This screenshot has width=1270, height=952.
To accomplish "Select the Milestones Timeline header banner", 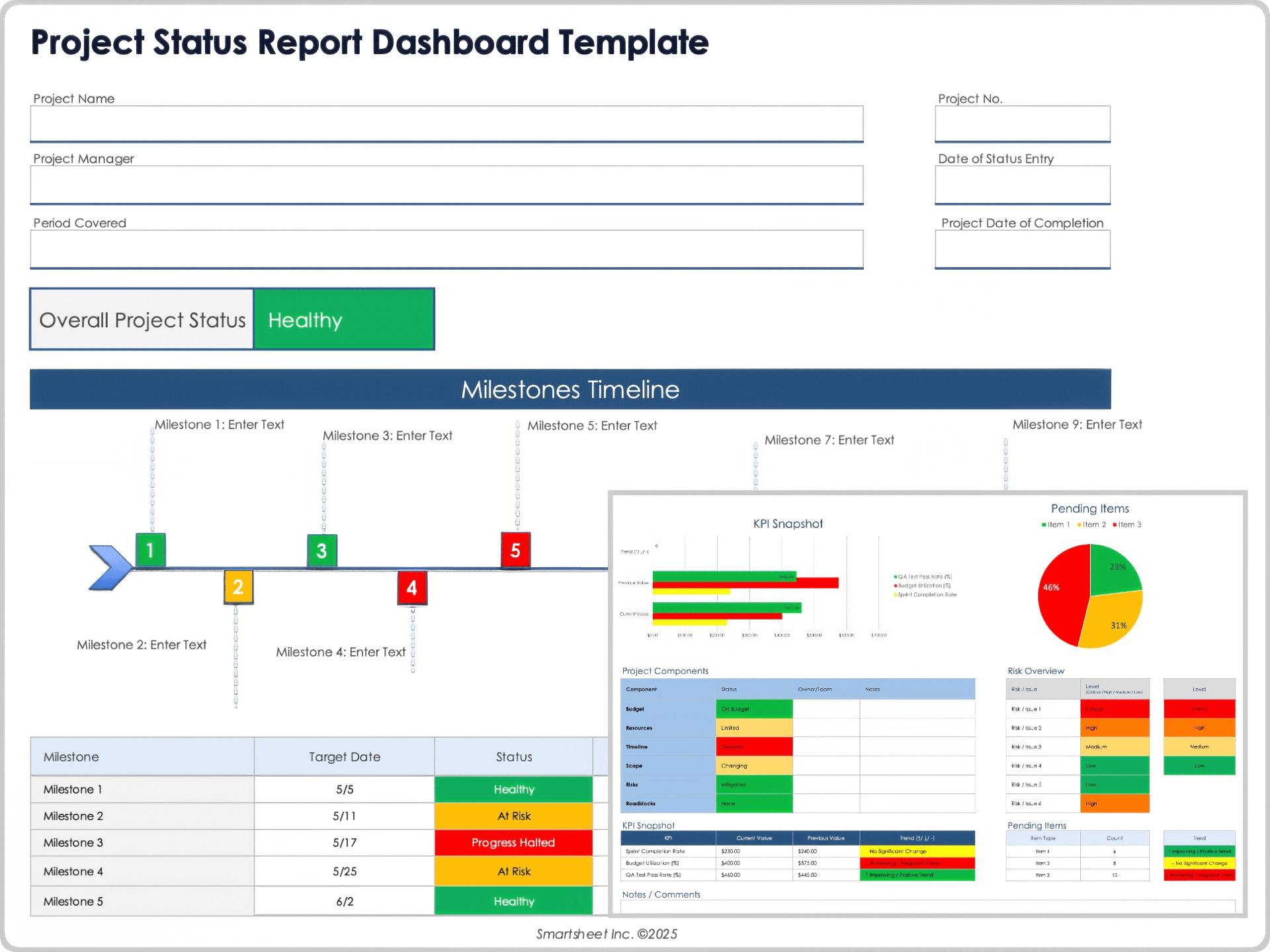I will (x=570, y=389).
